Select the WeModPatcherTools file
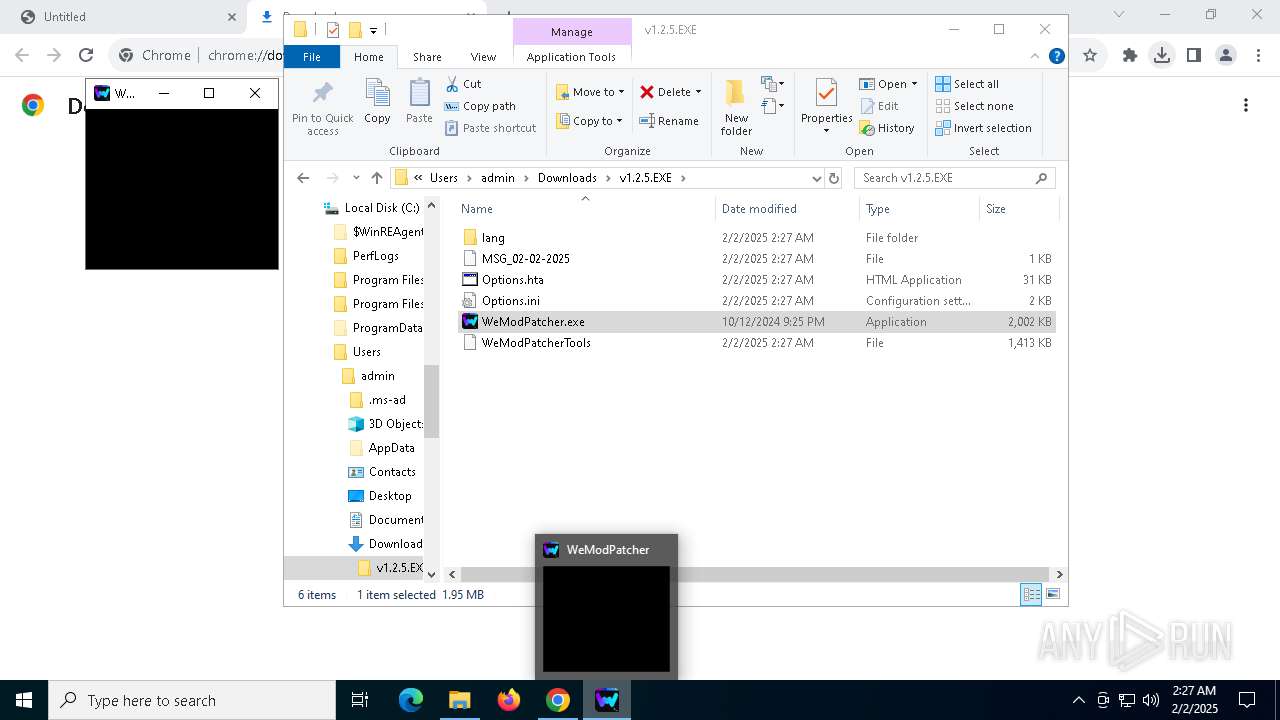Screen dimensions: 1280x720 tap(536, 343)
